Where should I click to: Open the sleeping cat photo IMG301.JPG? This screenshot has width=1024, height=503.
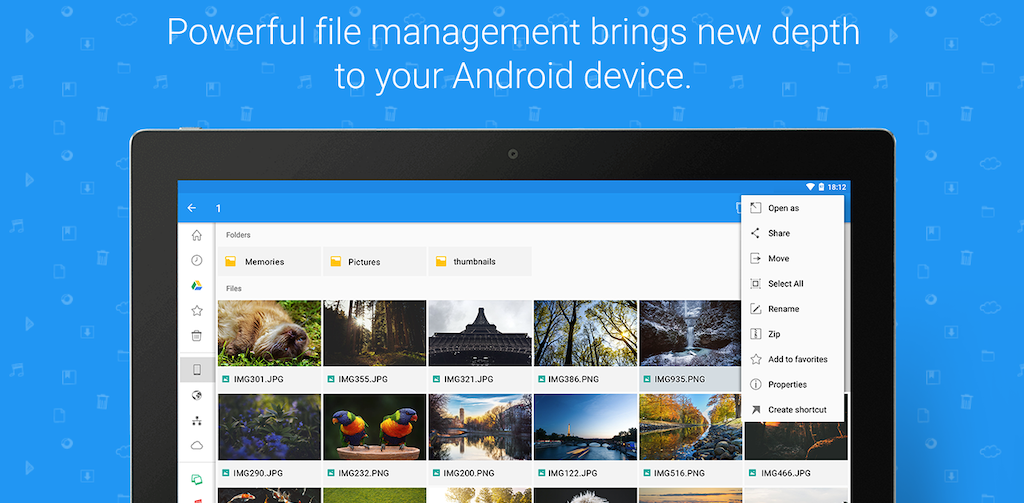pos(269,333)
